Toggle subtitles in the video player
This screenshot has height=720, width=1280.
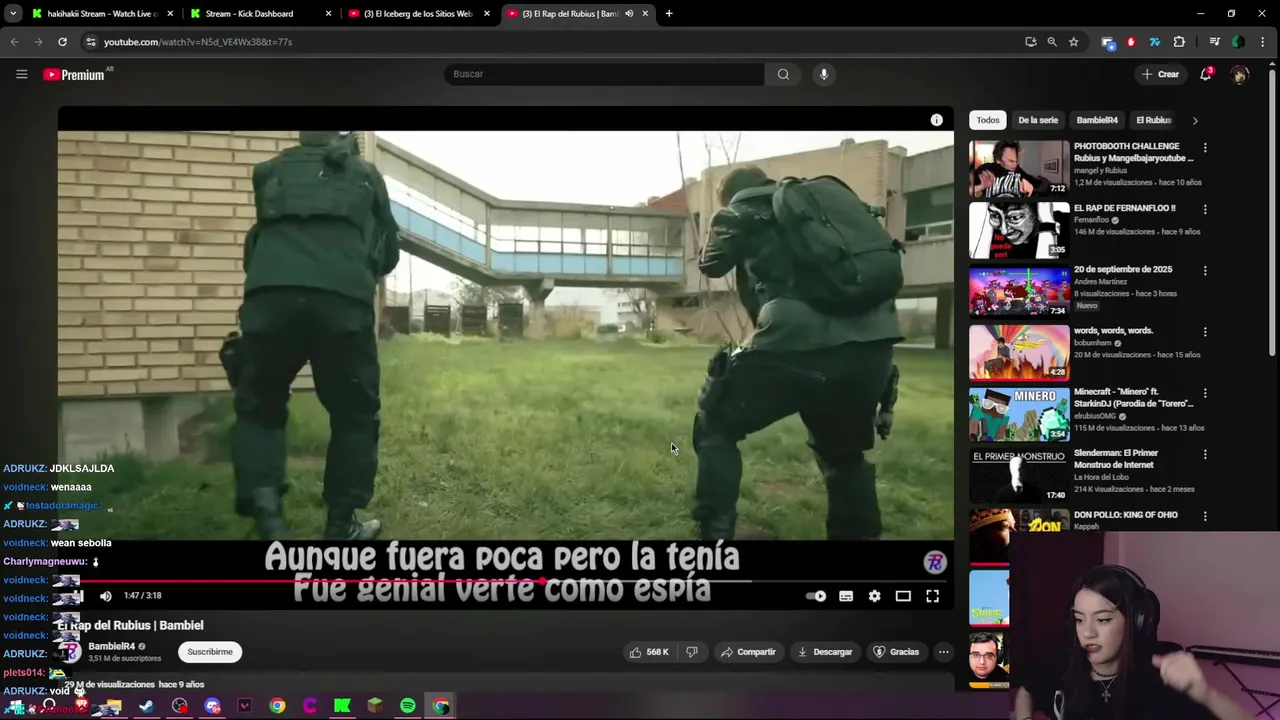[846, 596]
